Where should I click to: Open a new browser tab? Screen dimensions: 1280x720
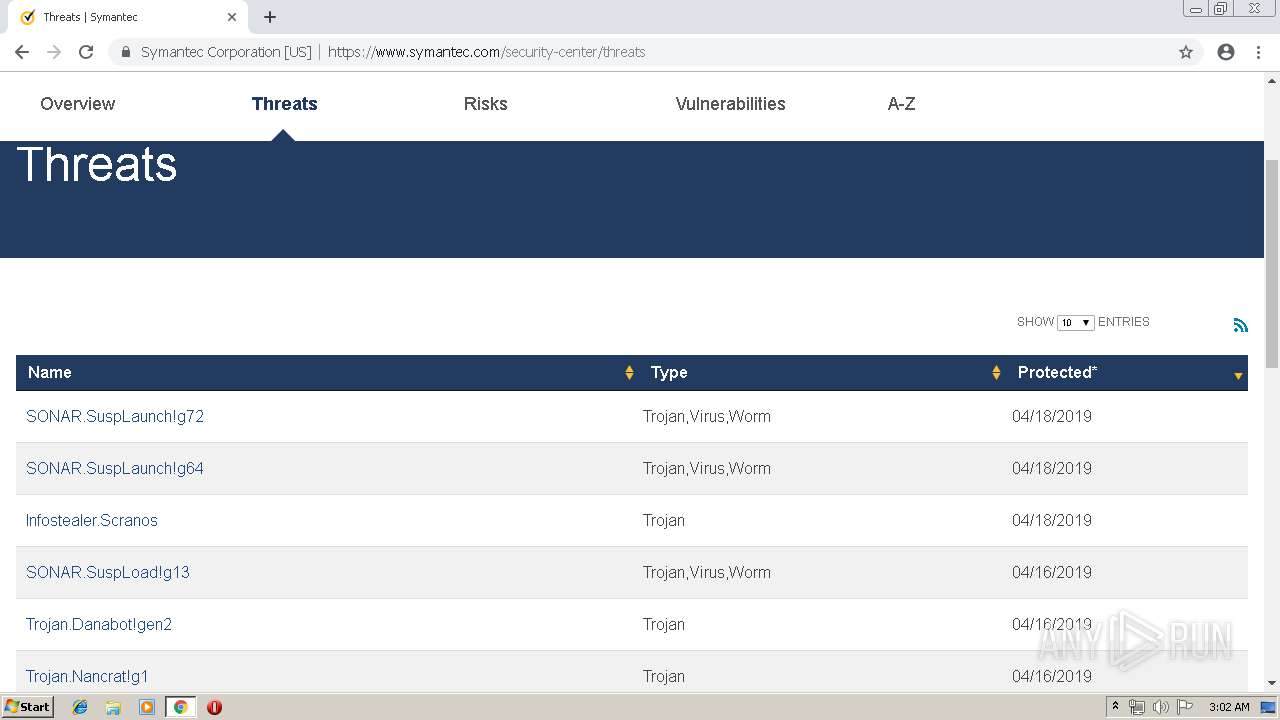coord(270,17)
